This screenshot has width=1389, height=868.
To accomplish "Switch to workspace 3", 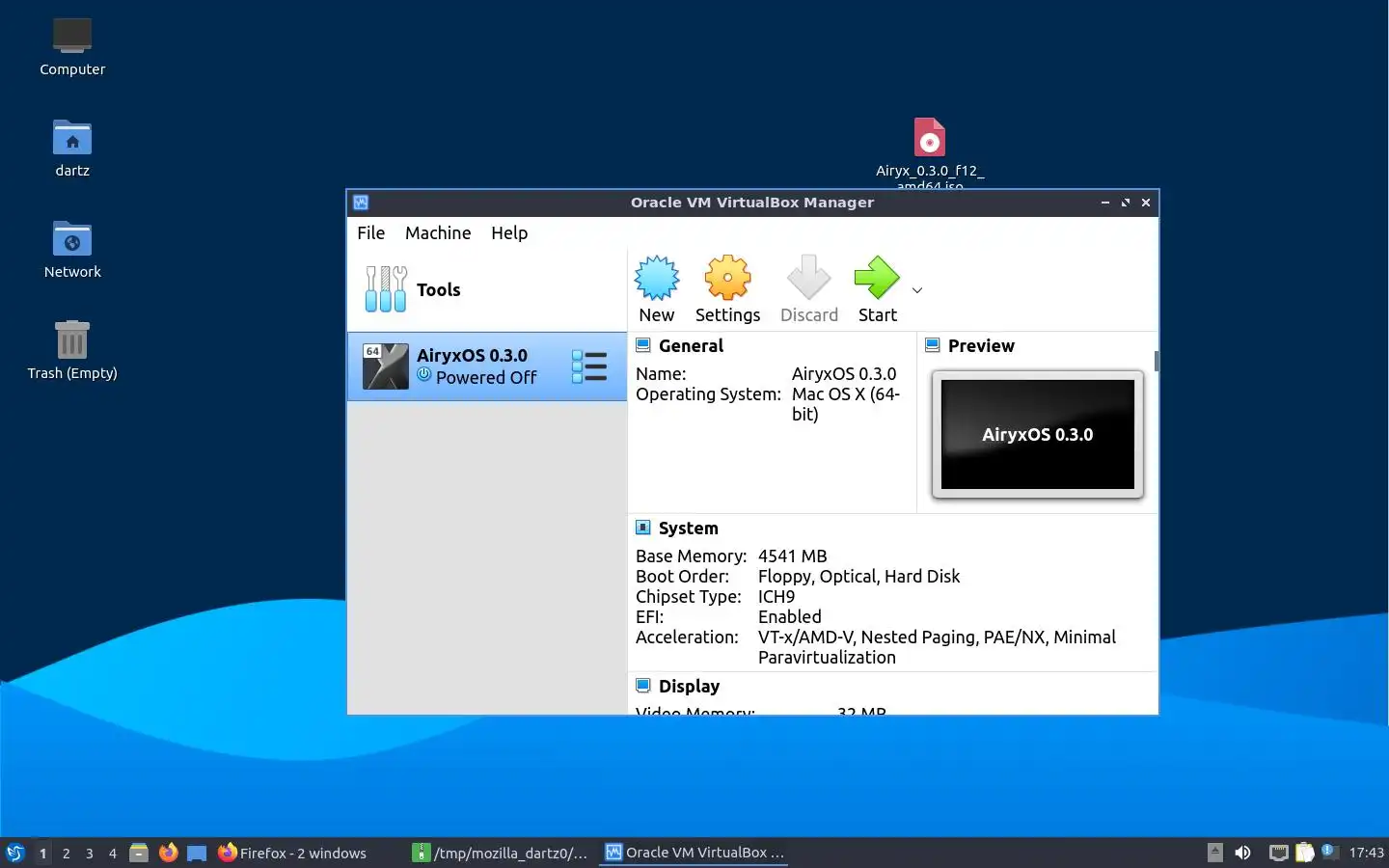I will click(x=90, y=853).
